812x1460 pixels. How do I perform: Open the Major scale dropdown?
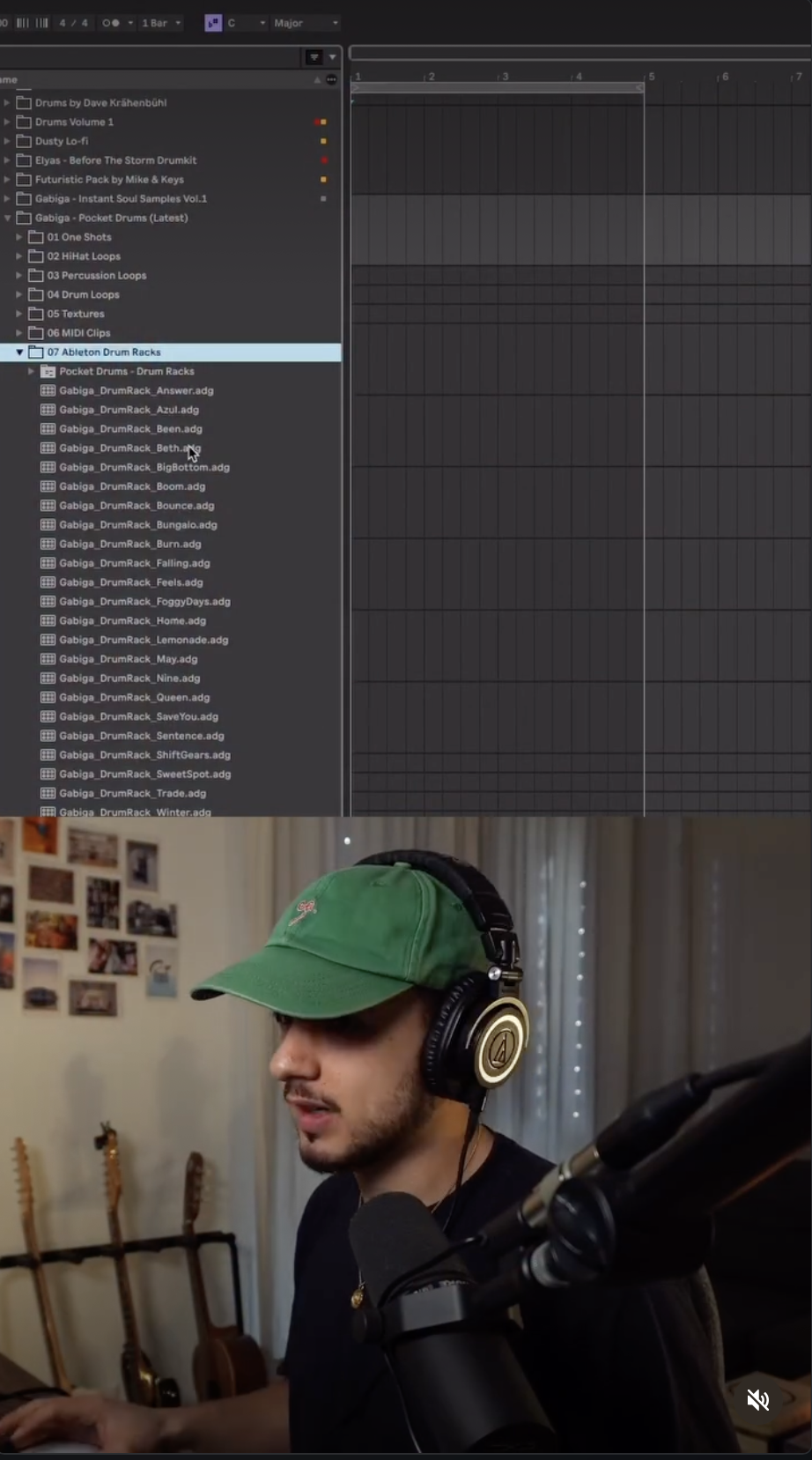(x=306, y=23)
